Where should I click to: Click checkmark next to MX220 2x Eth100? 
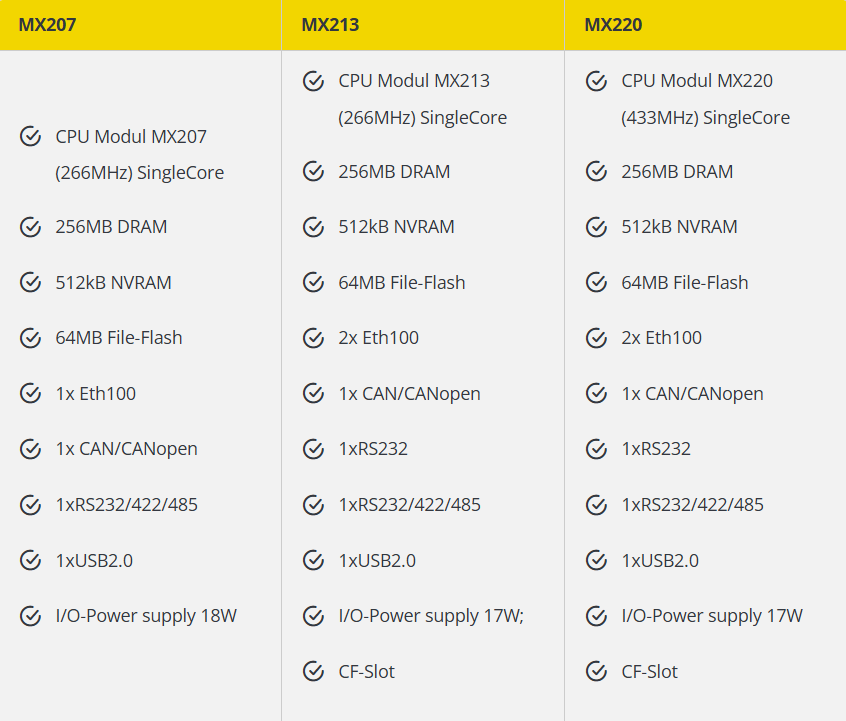596,338
